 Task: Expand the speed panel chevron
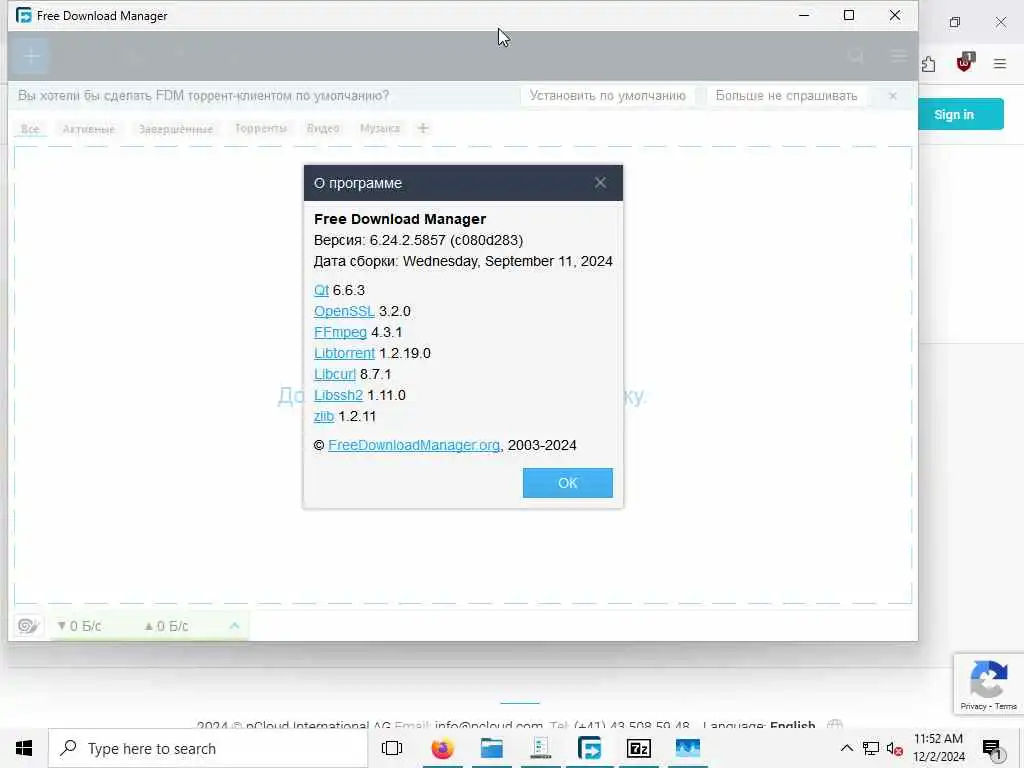point(234,626)
